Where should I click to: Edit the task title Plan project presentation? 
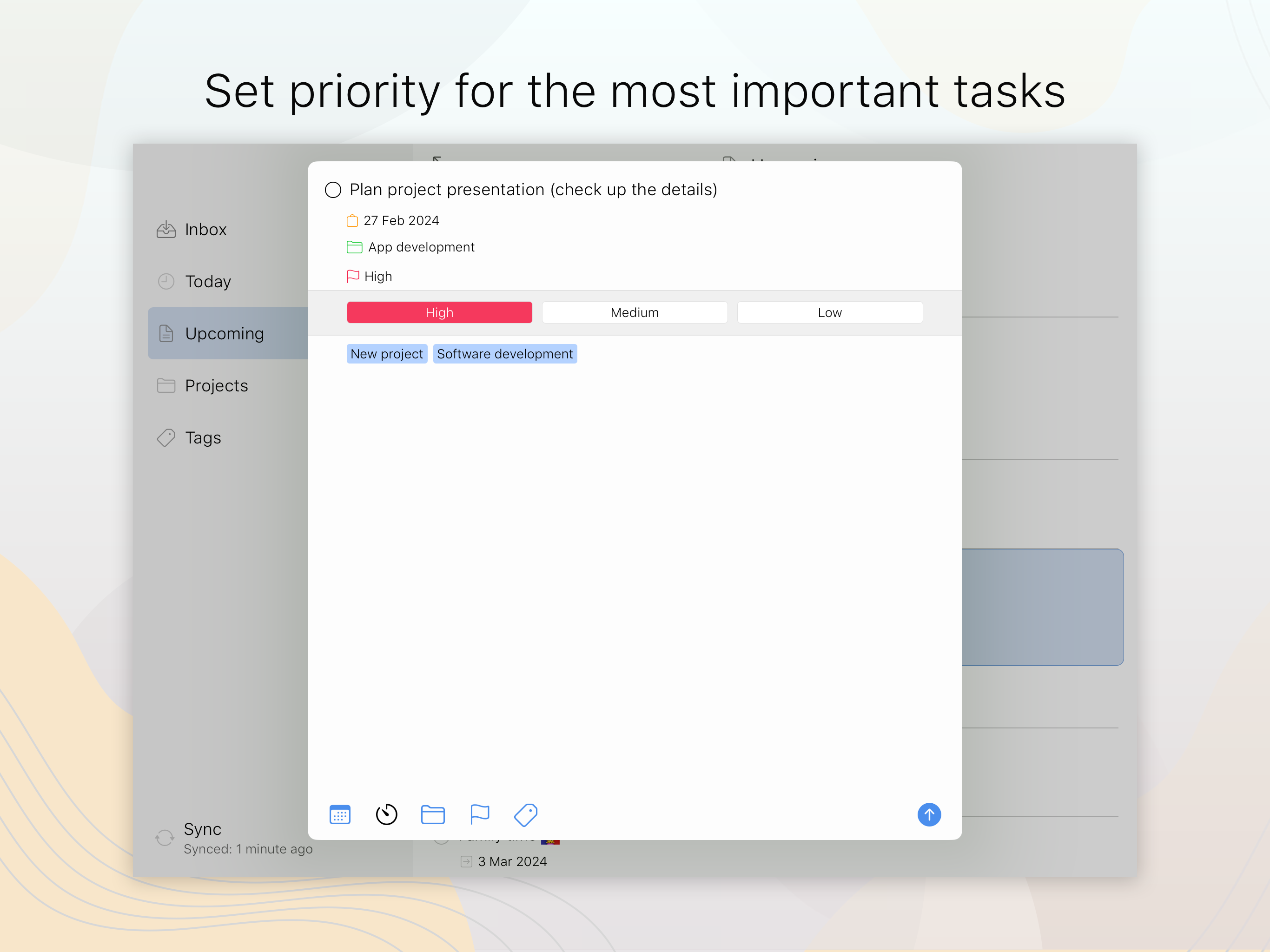tap(533, 190)
